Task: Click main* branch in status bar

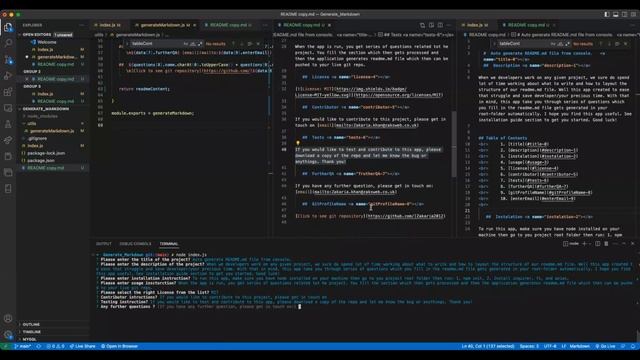Action: coord(23,346)
